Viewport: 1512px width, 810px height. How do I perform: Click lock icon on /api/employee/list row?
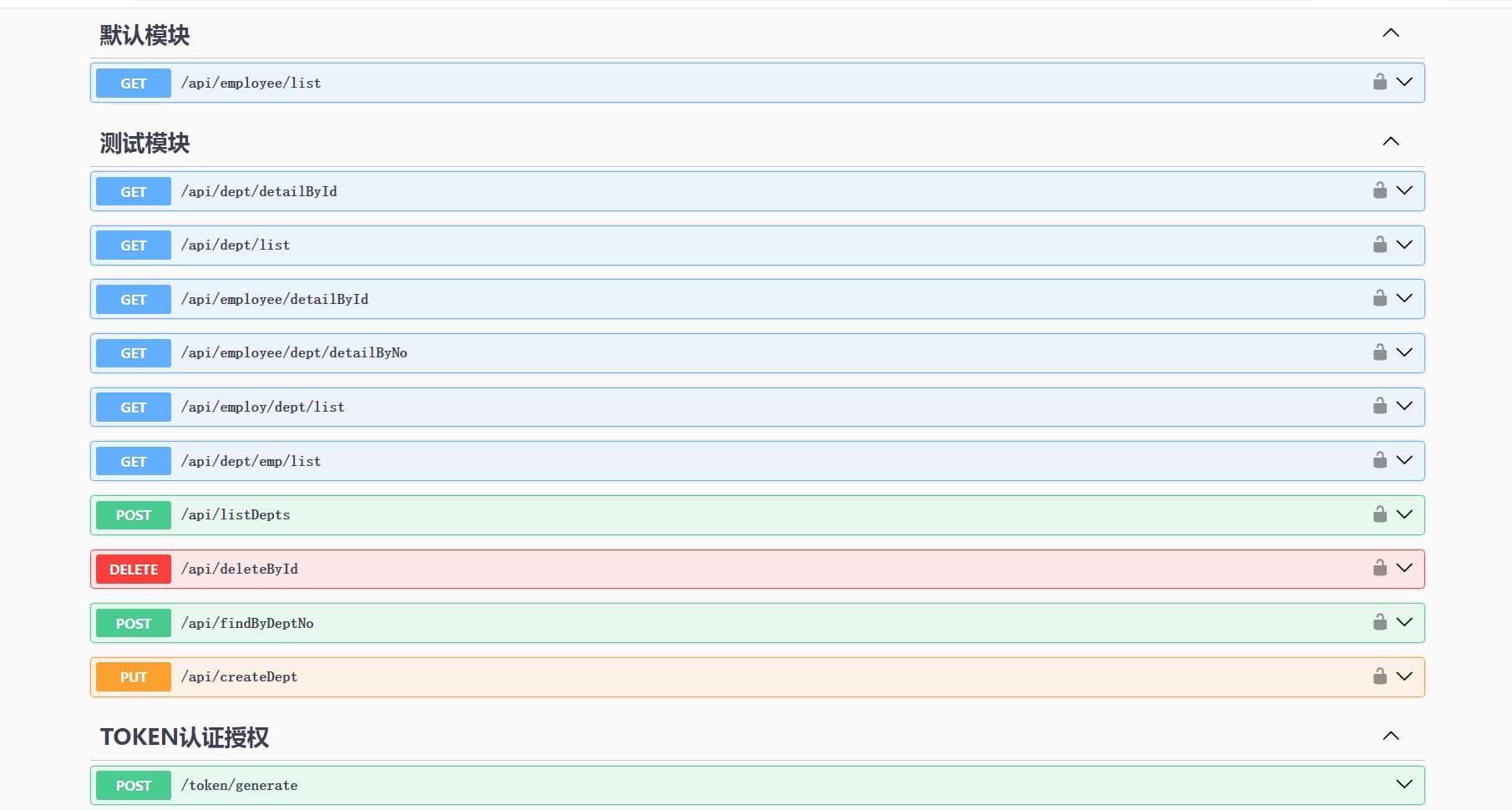(1380, 82)
